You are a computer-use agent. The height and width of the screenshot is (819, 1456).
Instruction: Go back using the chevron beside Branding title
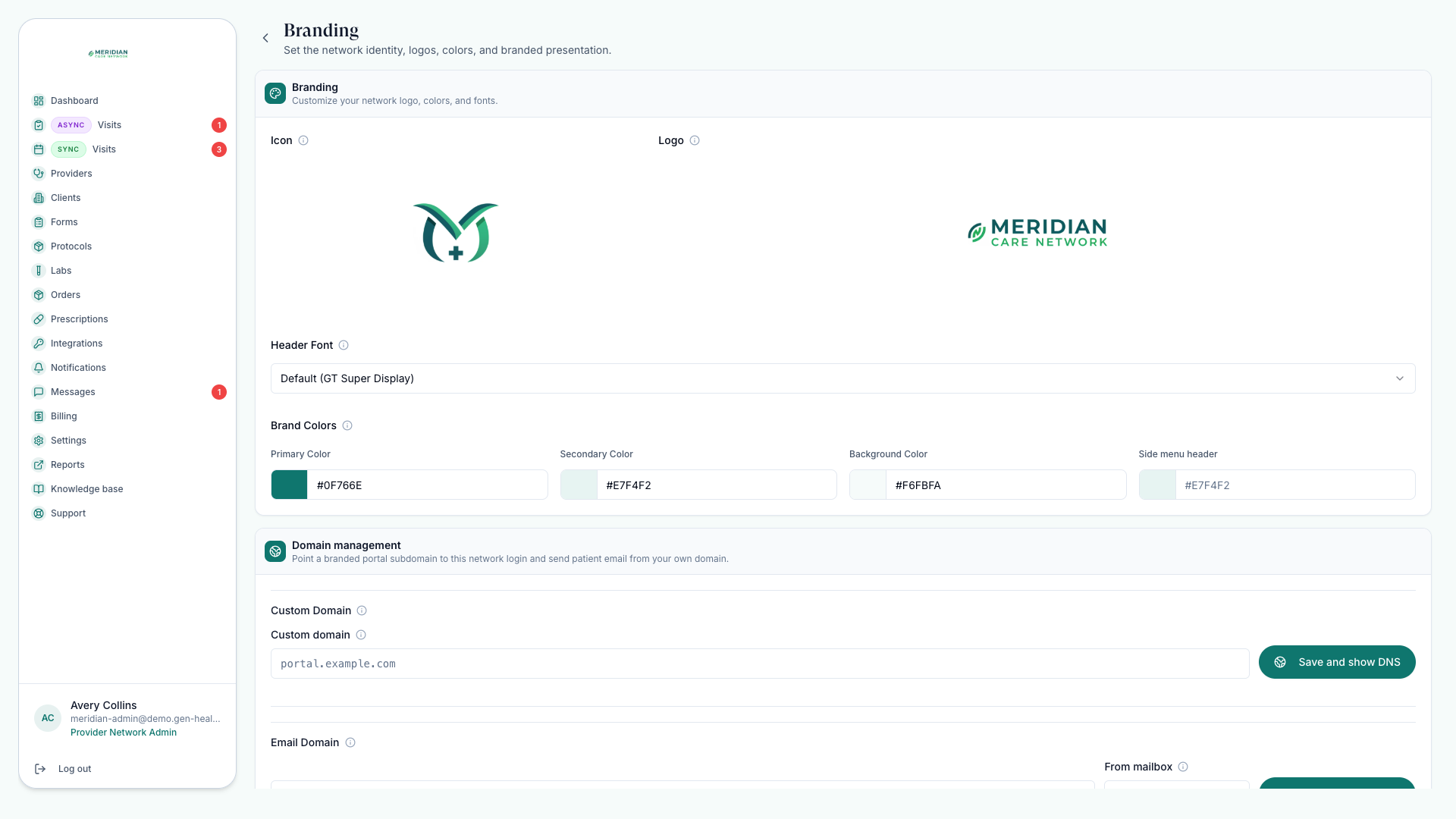(265, 38)
